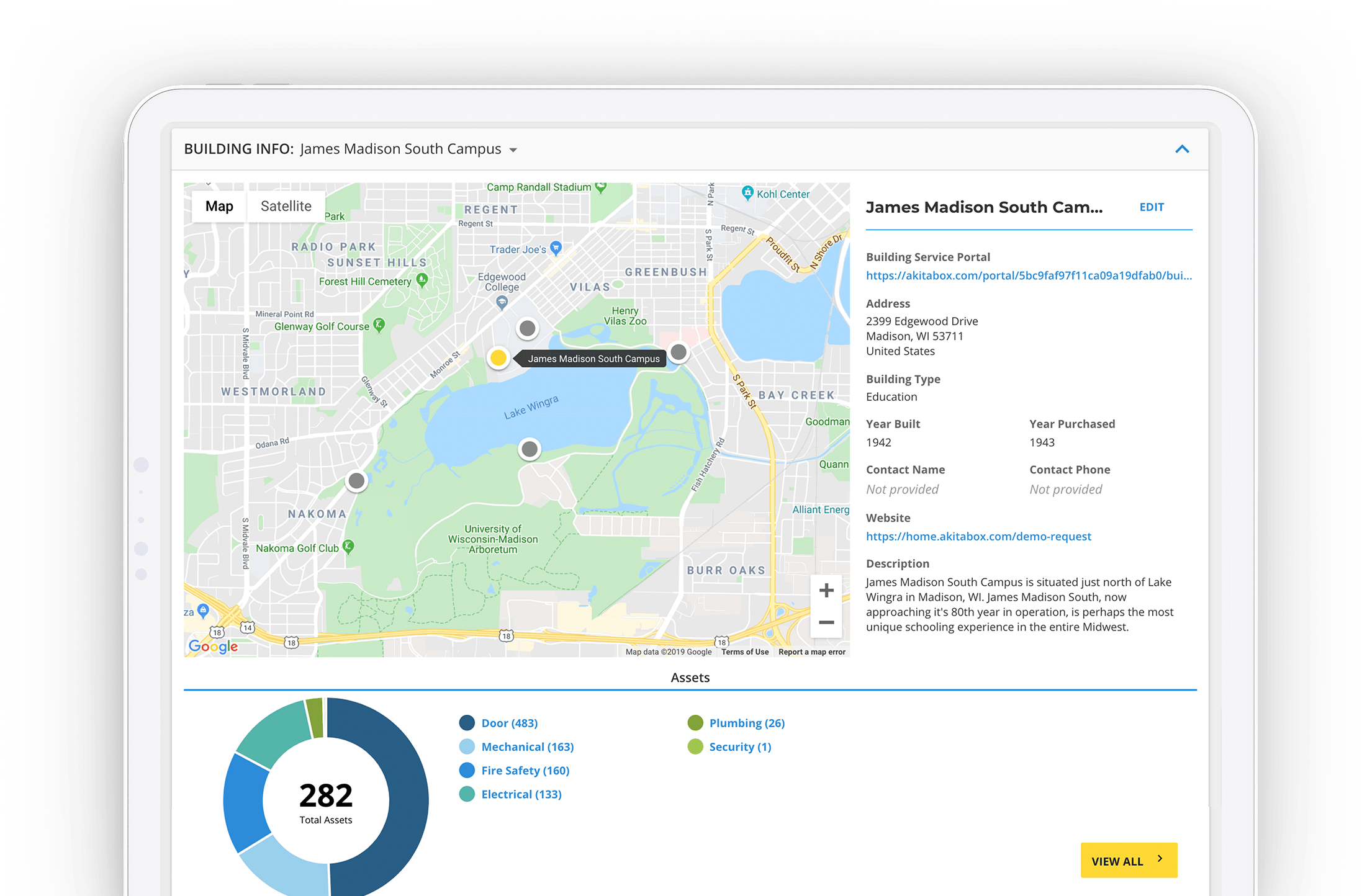Open Electrical (133) asset category
Image resolution: width=1362 pixels, height=896 pixels.
[521, 794]
